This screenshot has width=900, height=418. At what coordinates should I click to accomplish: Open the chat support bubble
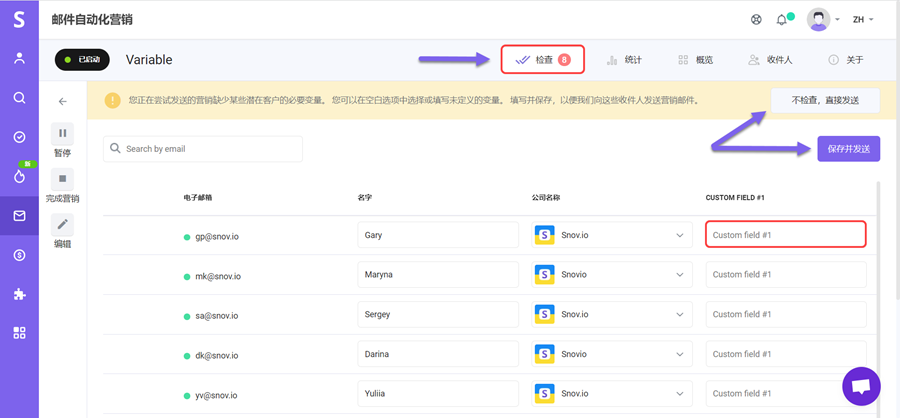(x=861, y=387)
